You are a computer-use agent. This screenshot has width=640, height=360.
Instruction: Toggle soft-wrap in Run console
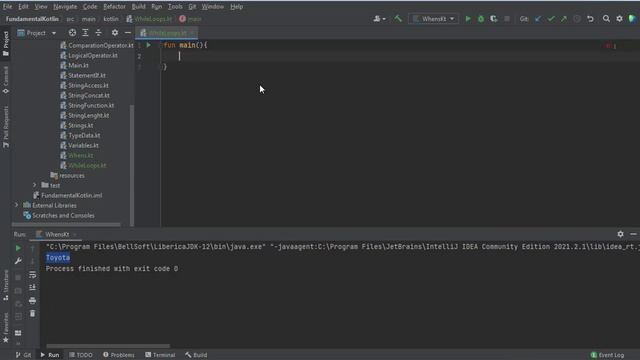(33, 275)
